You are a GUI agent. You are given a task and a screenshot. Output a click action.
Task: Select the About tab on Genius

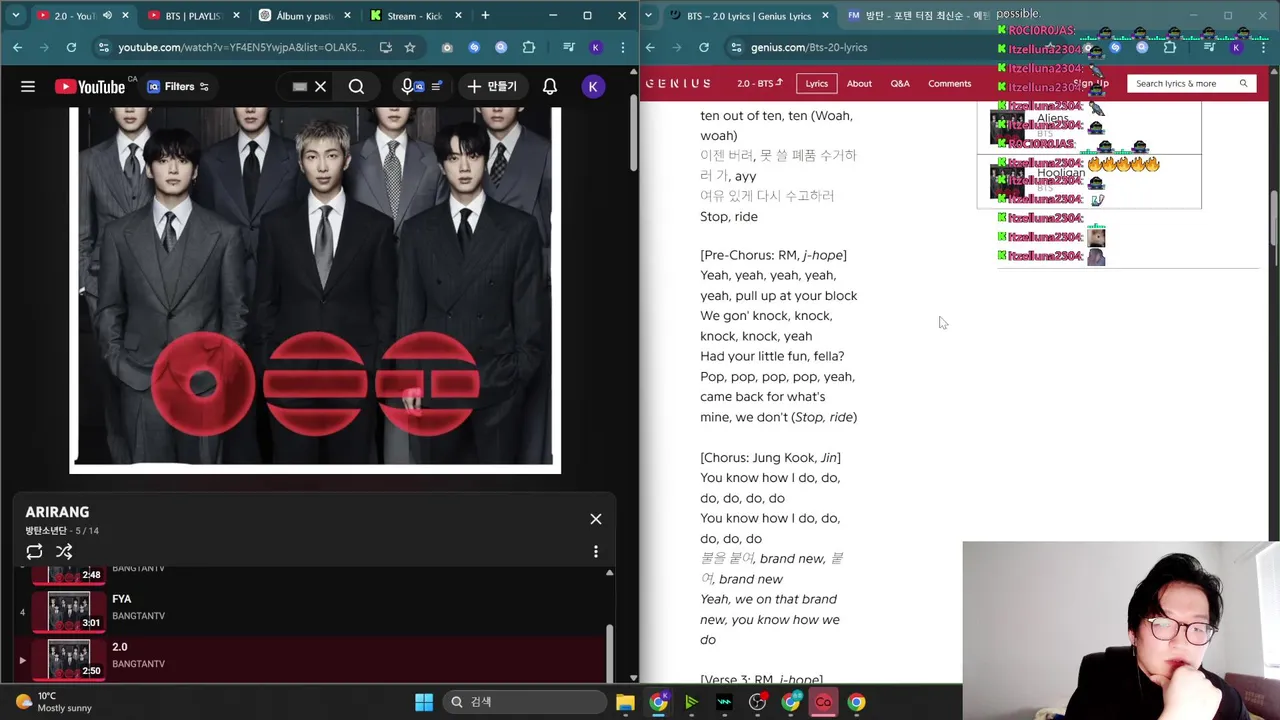(859, 84)
